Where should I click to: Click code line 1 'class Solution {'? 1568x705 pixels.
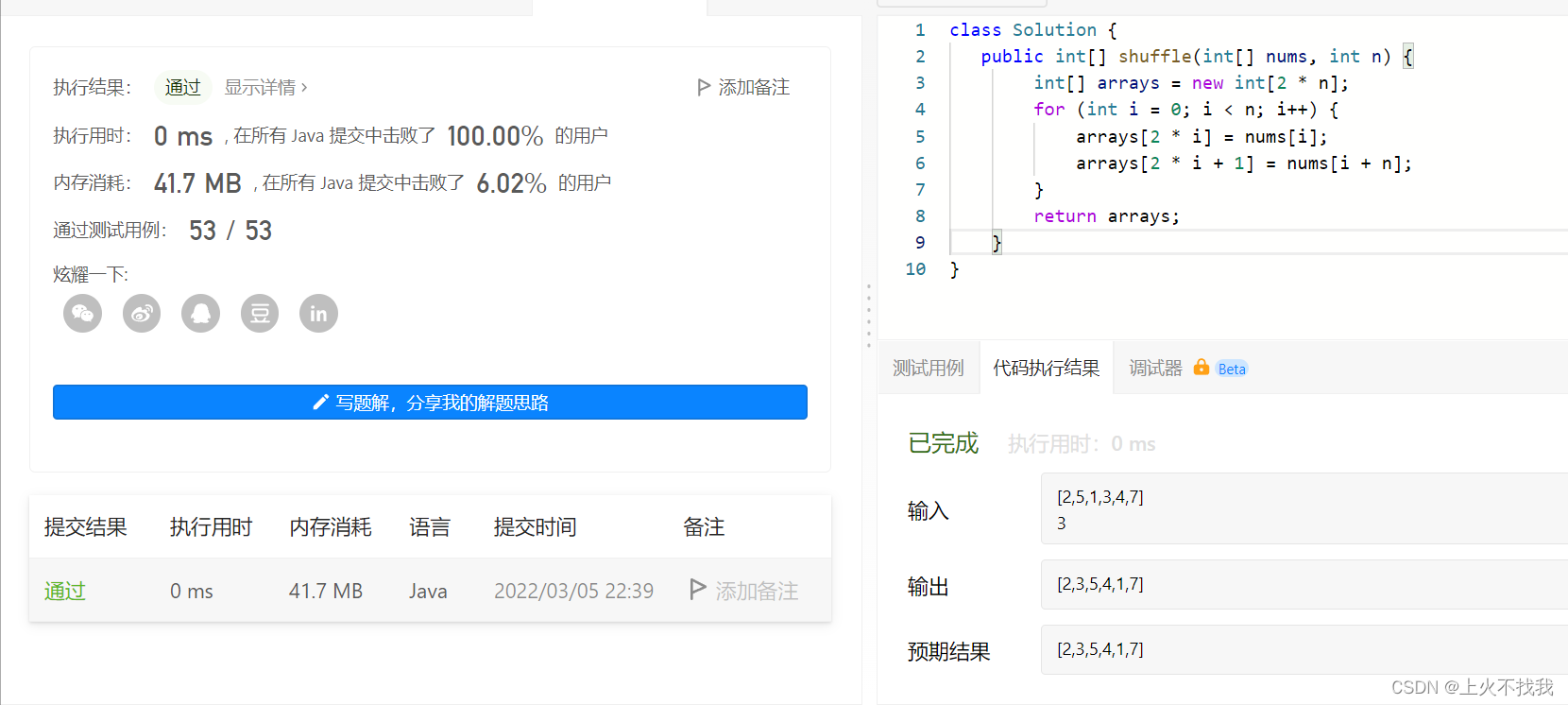point(1033,30)
